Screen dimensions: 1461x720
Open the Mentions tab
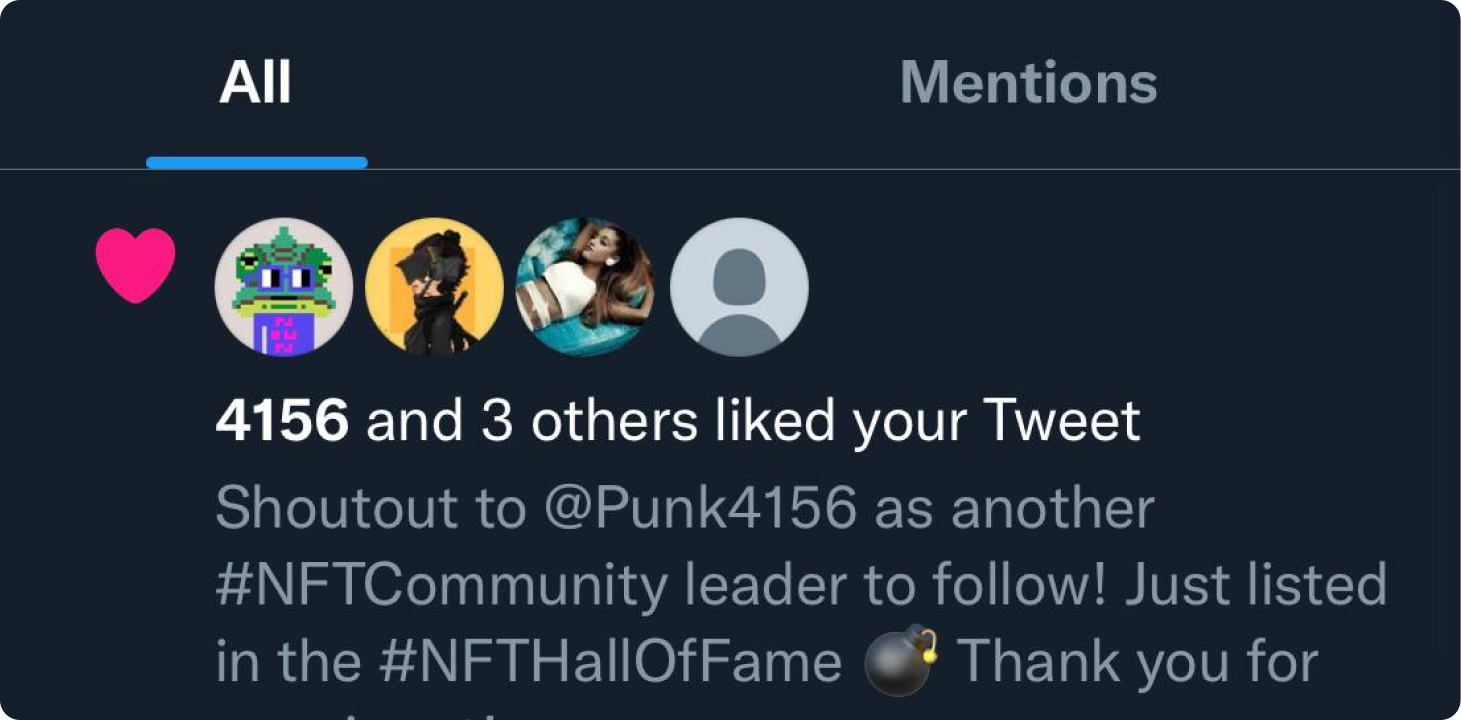(1029, 83)
